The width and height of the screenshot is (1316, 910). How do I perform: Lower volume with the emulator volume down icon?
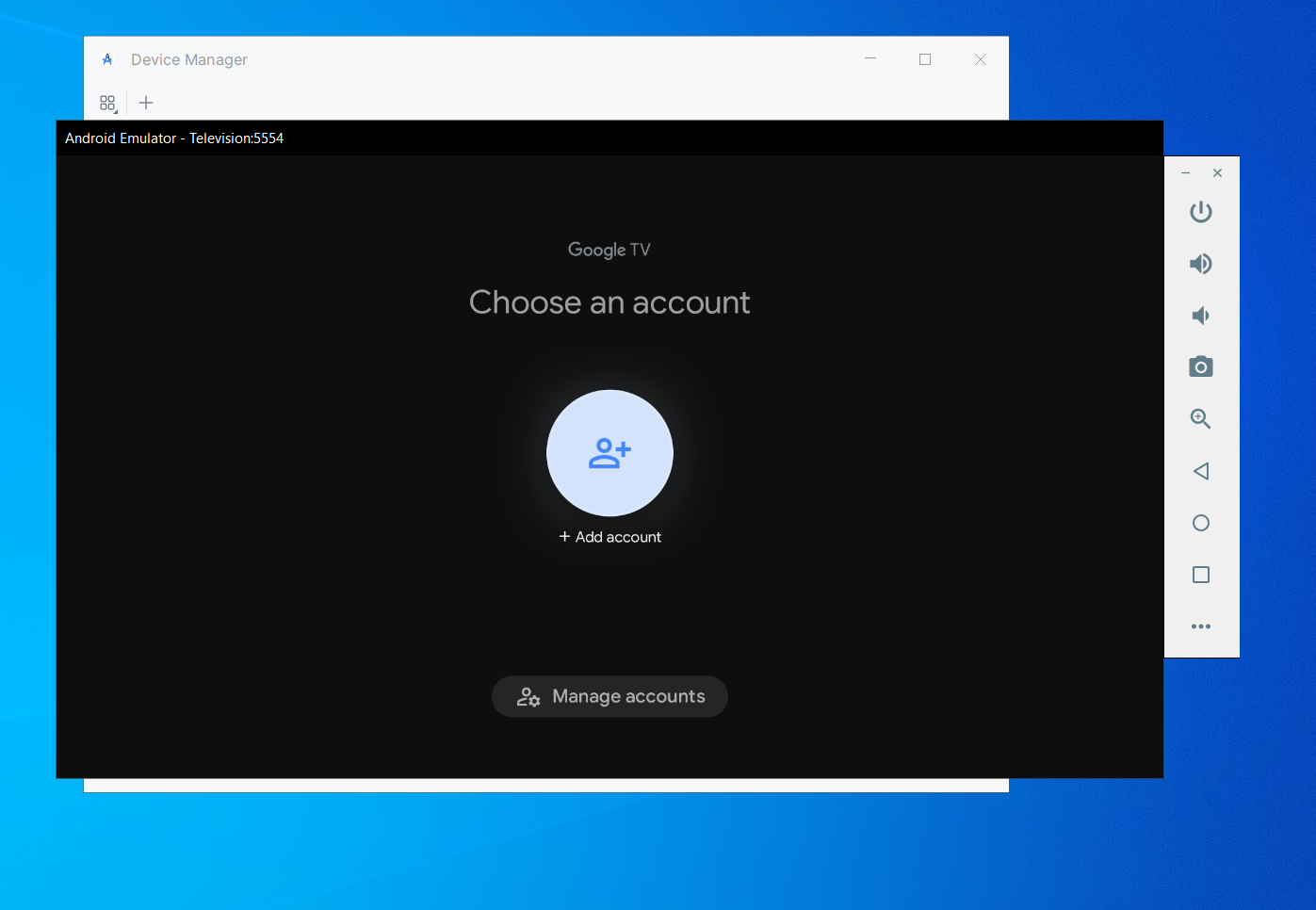(x=1200, y=316)
